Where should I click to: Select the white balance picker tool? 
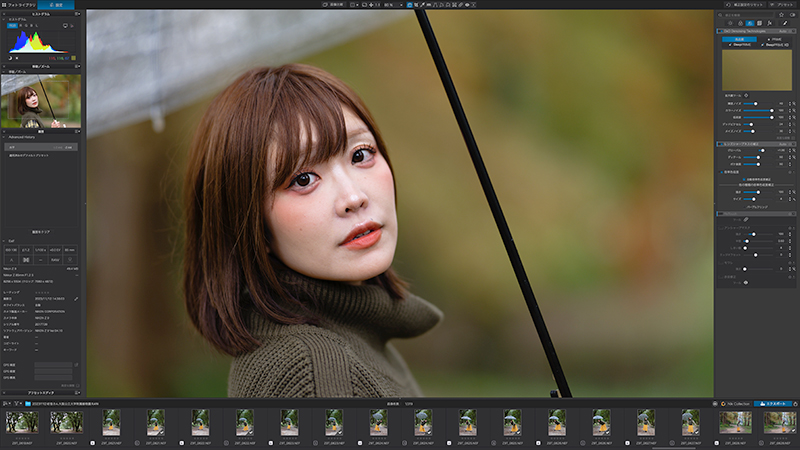[422, 5]
